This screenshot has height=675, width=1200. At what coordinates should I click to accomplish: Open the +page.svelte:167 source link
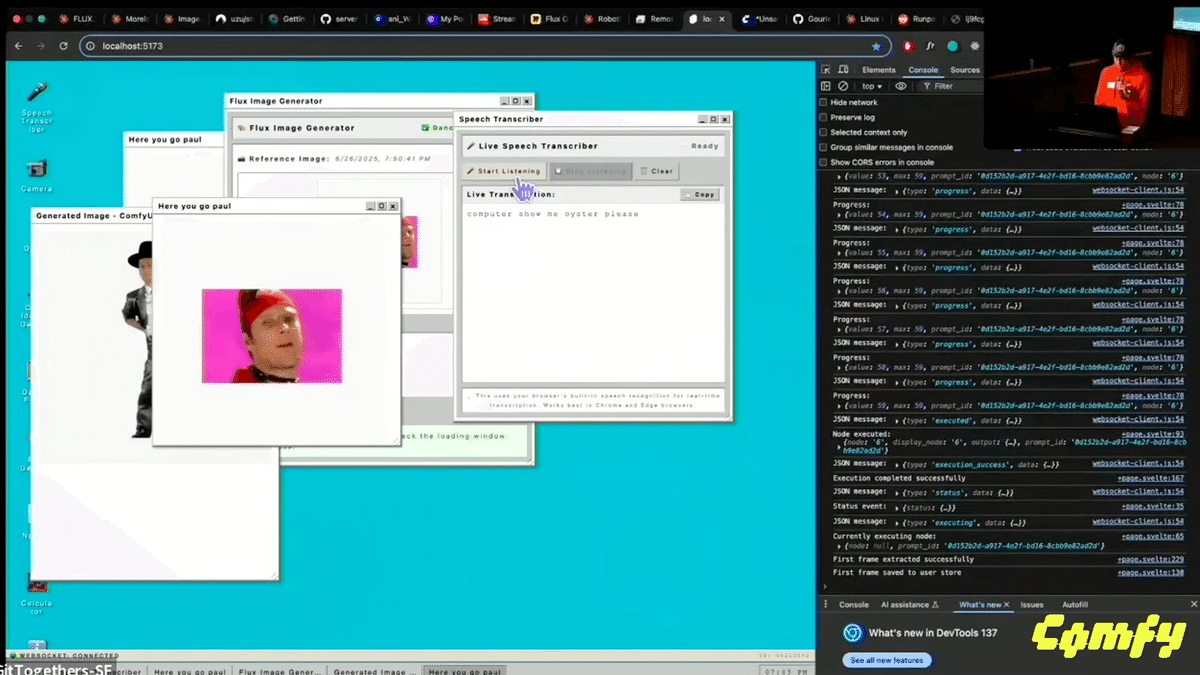(1150, 478)
